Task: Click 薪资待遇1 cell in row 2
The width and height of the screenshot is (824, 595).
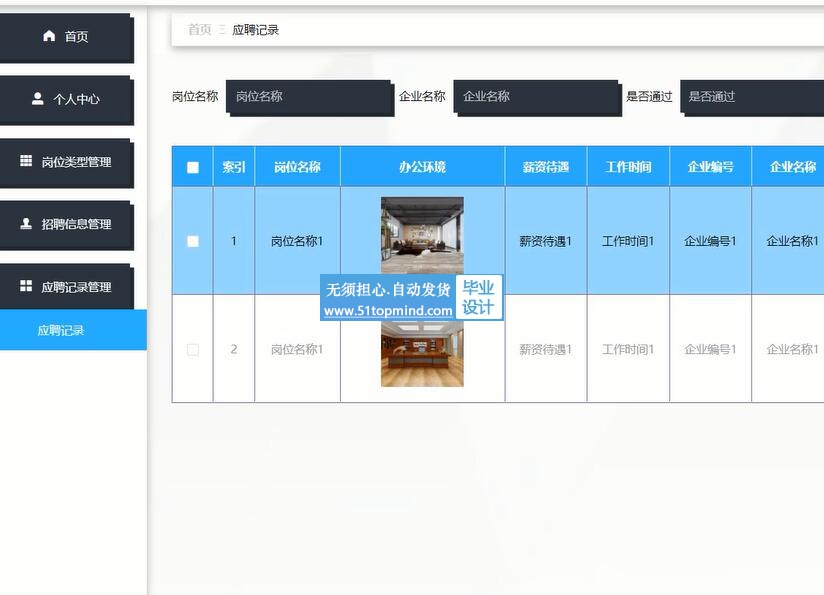Action: (545, 350)
